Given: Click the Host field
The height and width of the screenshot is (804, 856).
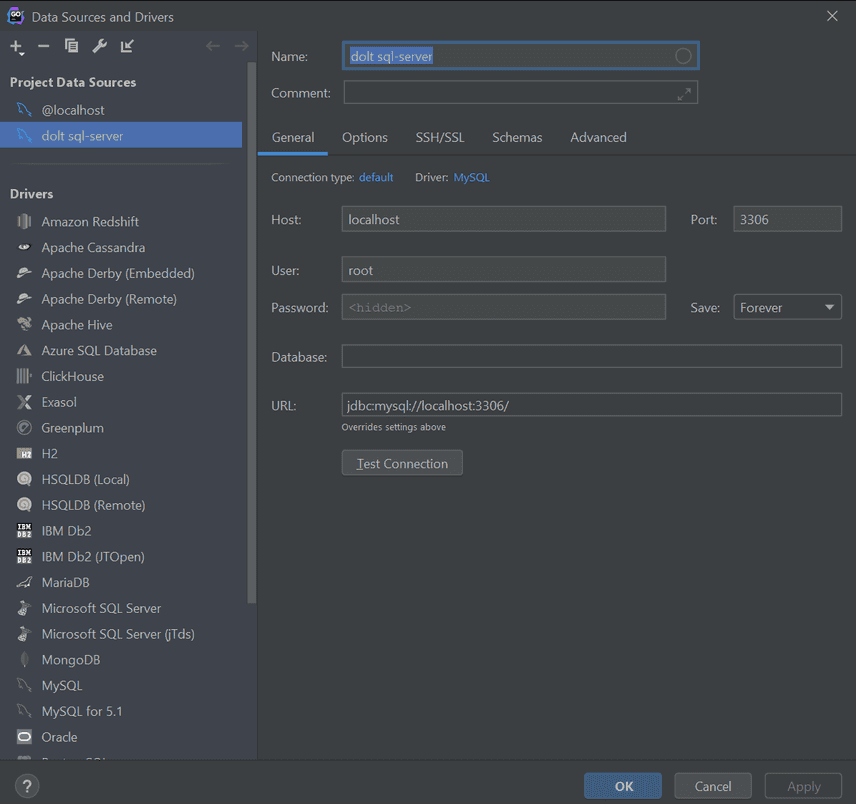Looking at the screenshot, I should pos(503,219).
